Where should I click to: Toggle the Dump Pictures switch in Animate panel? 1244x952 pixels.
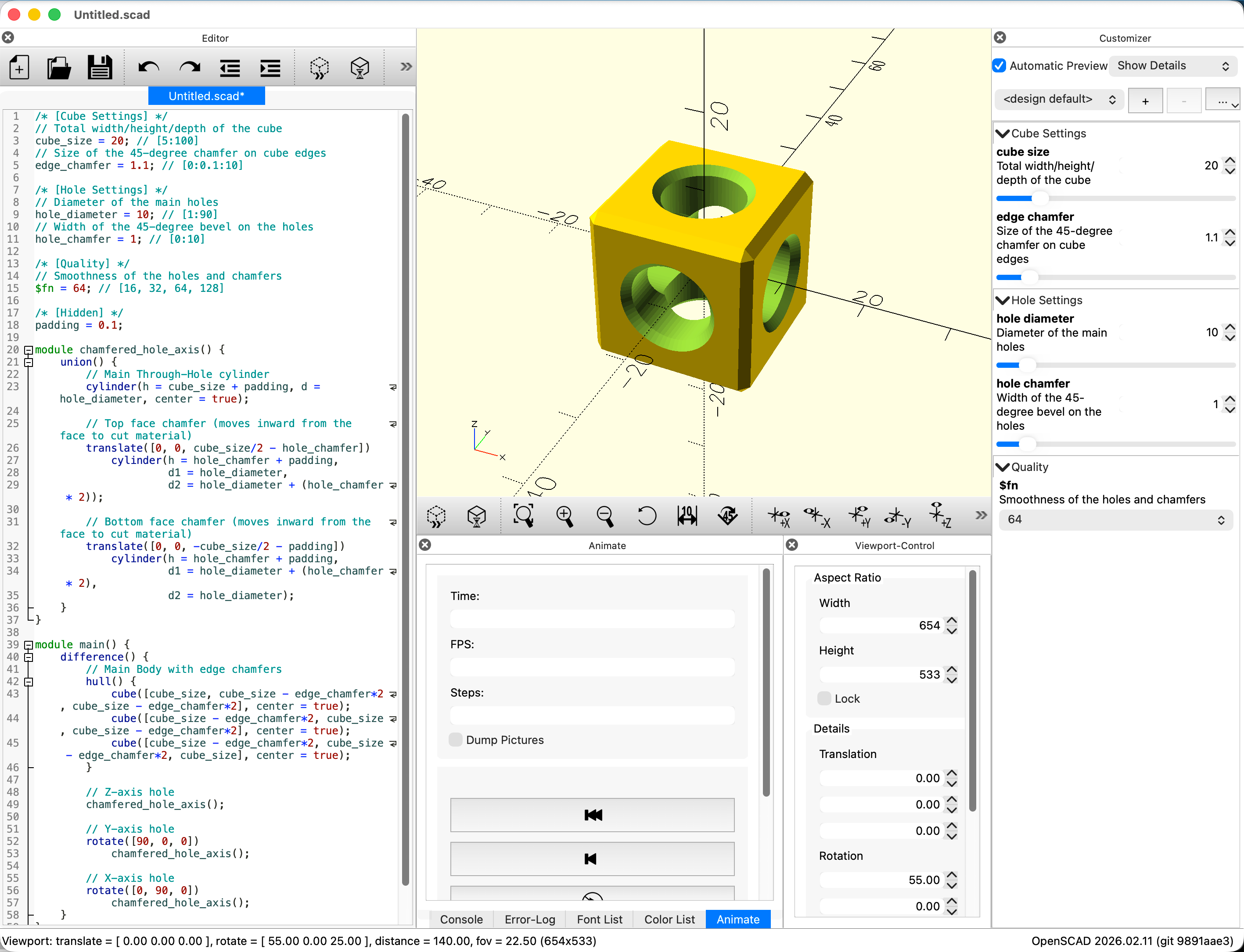(x=456, y=740)
